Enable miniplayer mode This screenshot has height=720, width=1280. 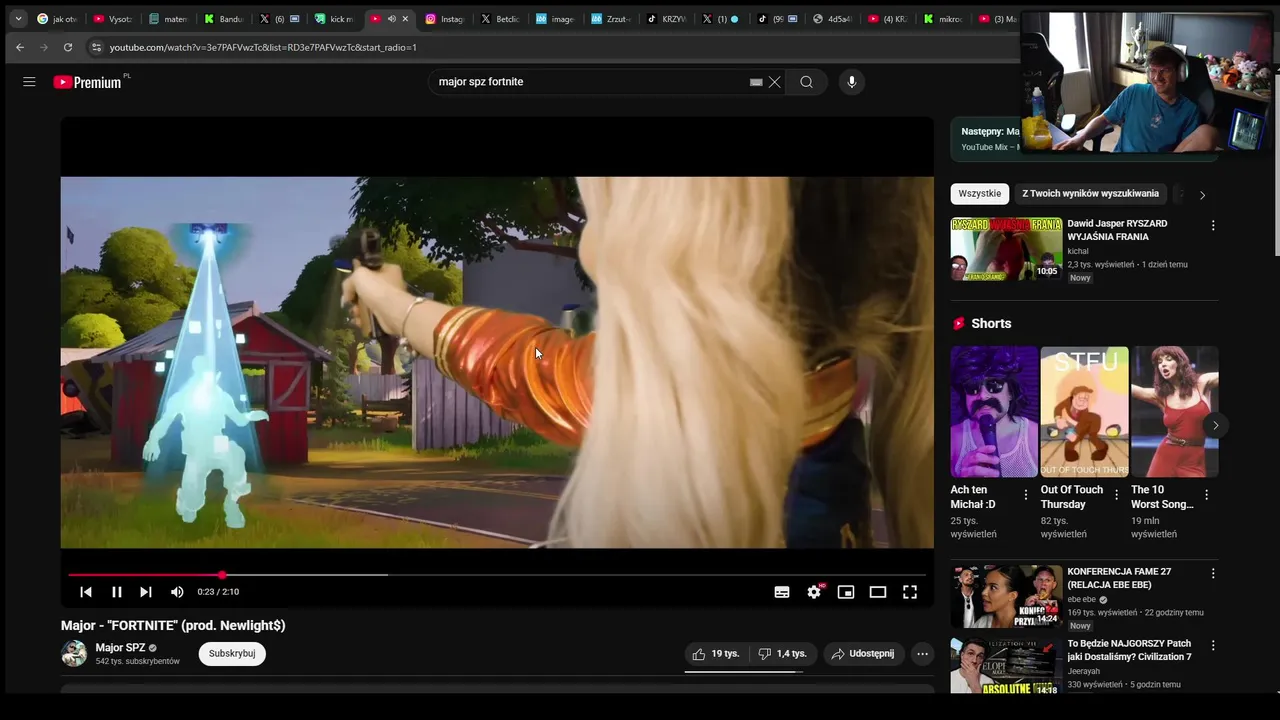[846, 592]
